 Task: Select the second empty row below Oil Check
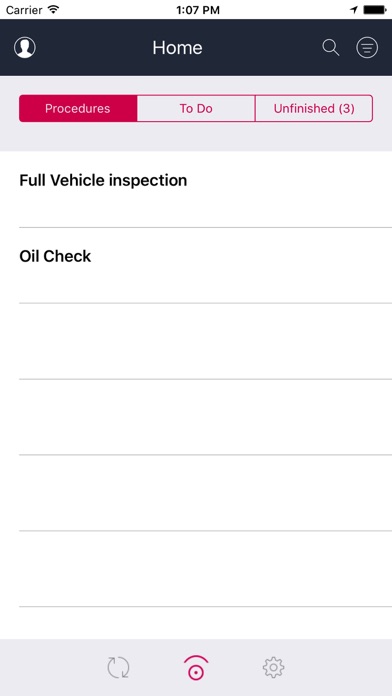[196, 417]
